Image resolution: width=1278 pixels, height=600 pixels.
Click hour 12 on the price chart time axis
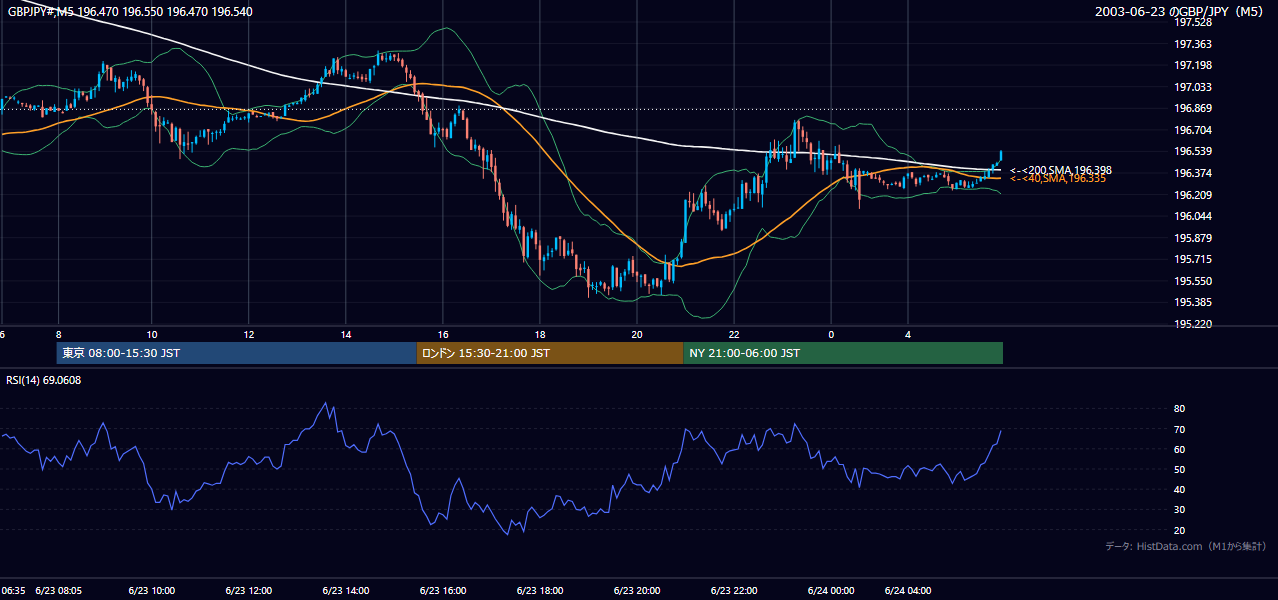coord(248,335)
